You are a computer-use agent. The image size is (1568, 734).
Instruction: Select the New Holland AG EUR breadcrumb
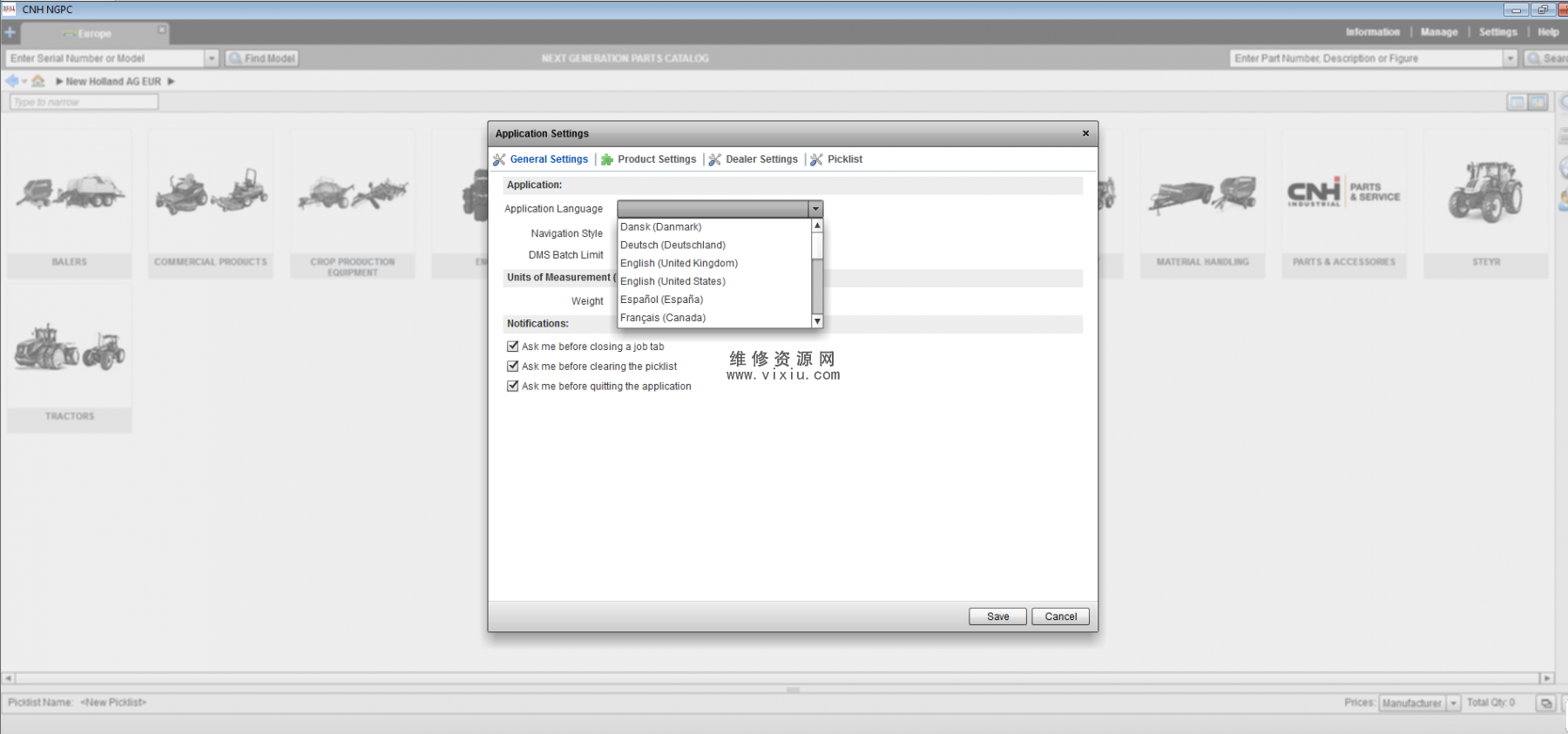click(x=113, y=82)
